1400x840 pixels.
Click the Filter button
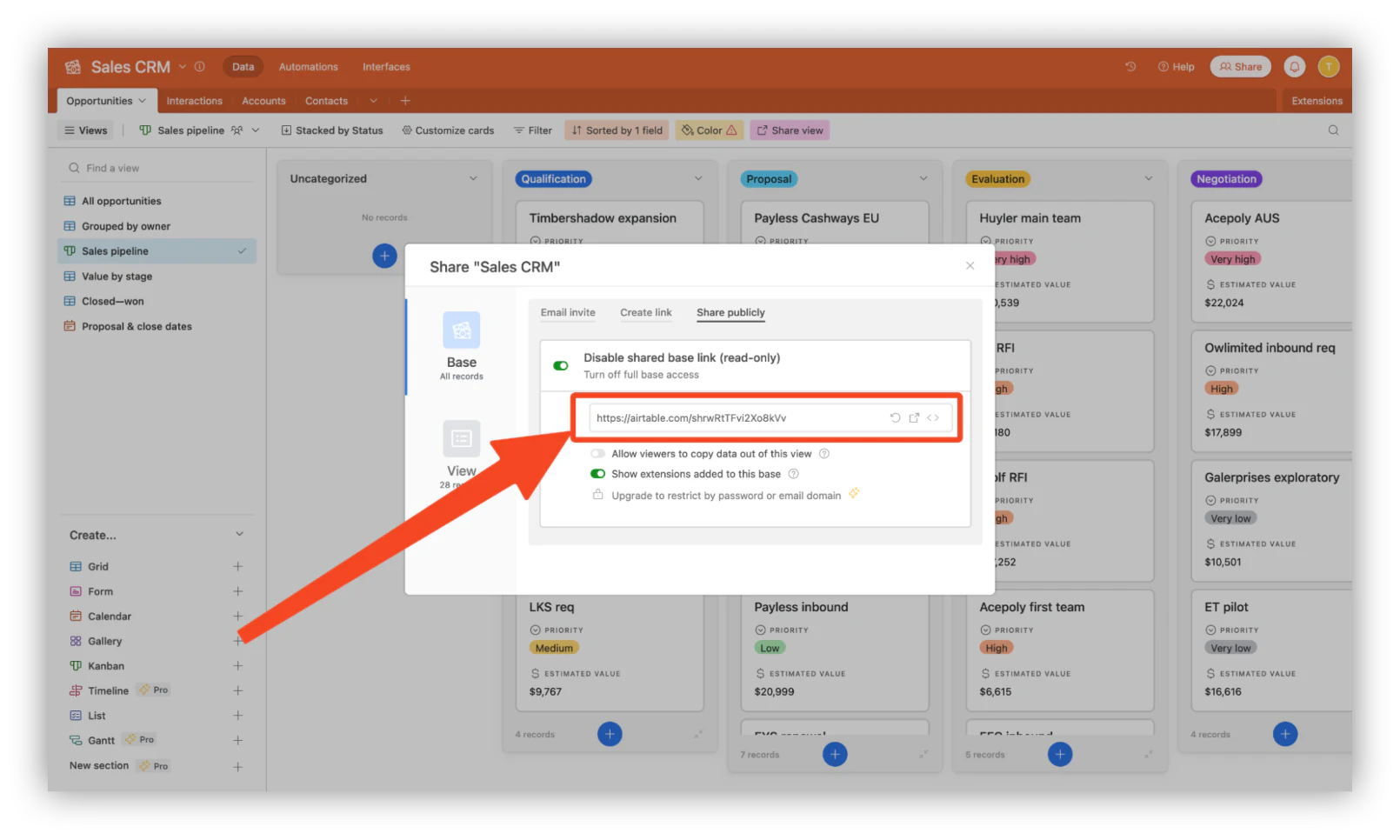coord(532,130)
